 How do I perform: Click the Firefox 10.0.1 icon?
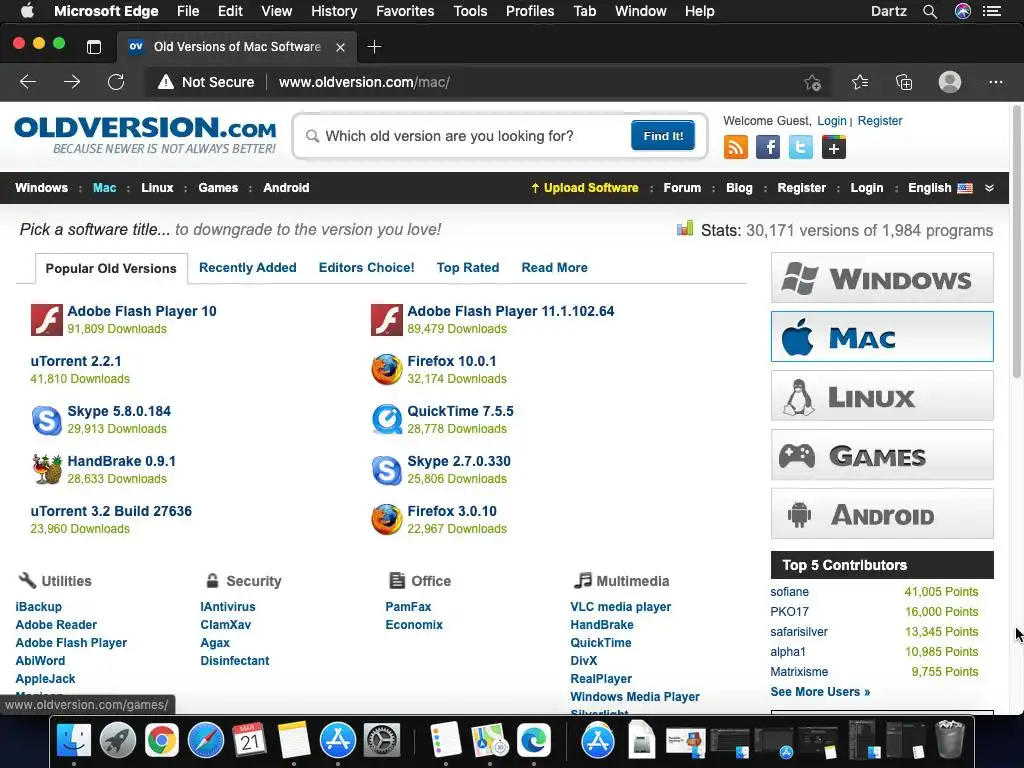click(x=387, y=370)
